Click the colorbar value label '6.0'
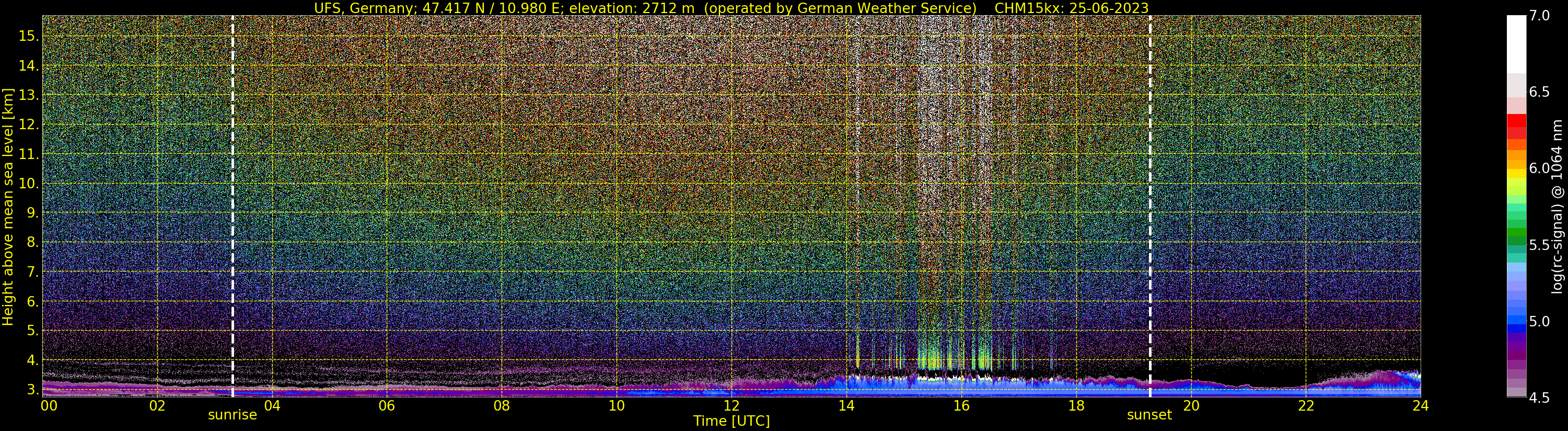The width and height of the screenshot is (1568, 431). (1539, 168)
